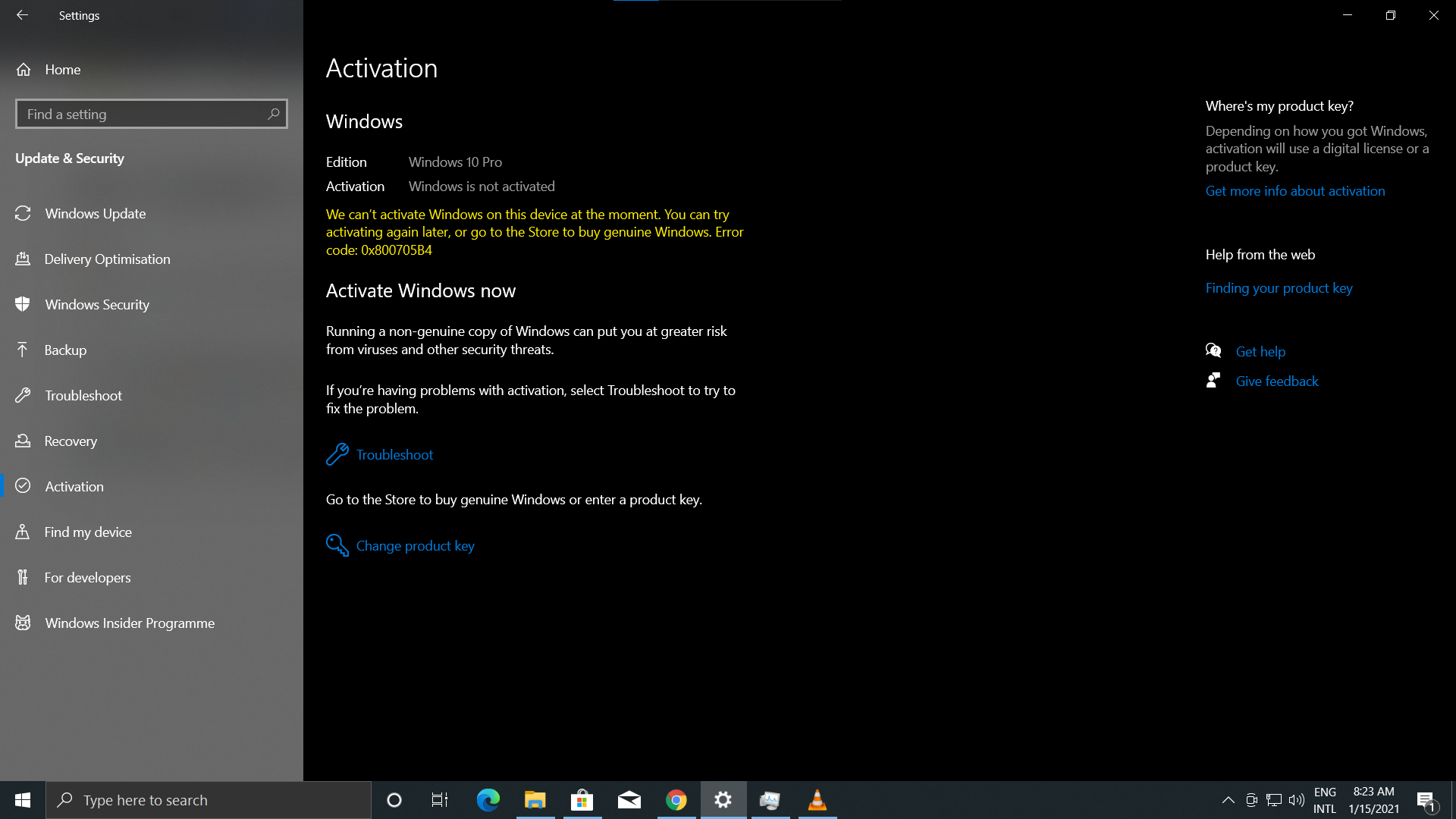Click the Windows Insider Programme cat icon

coord(23,623)
